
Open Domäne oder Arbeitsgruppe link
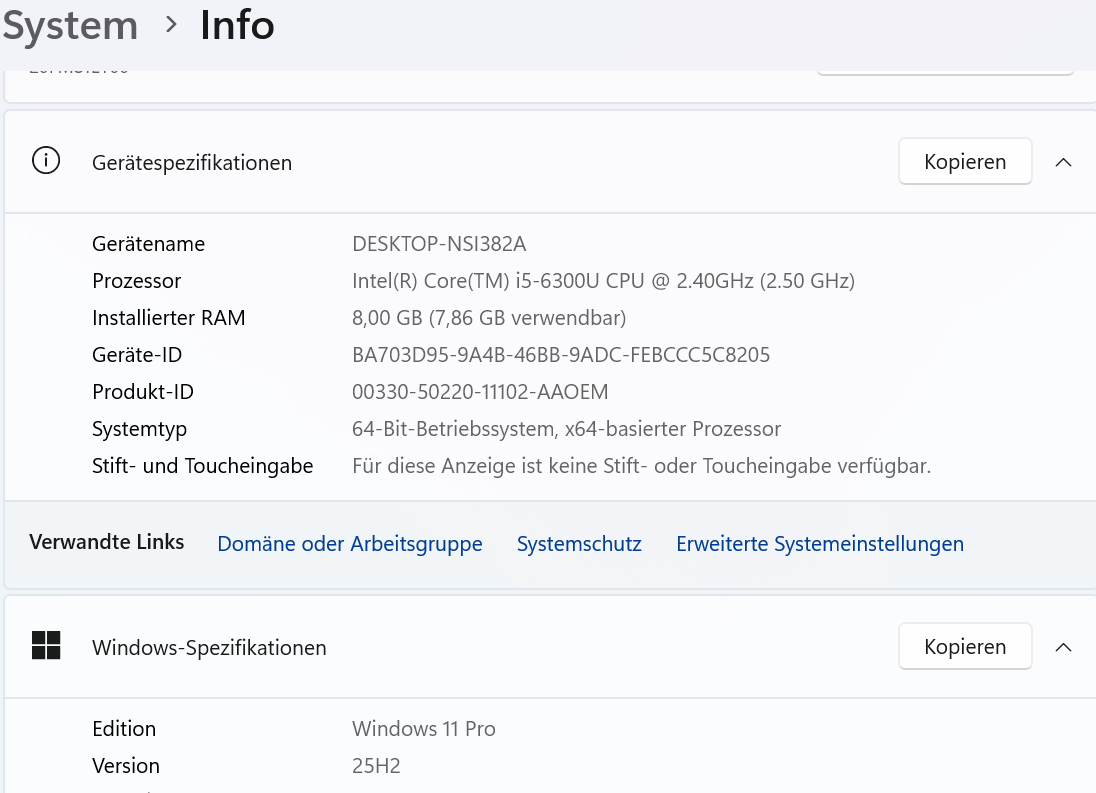(349, 544)
